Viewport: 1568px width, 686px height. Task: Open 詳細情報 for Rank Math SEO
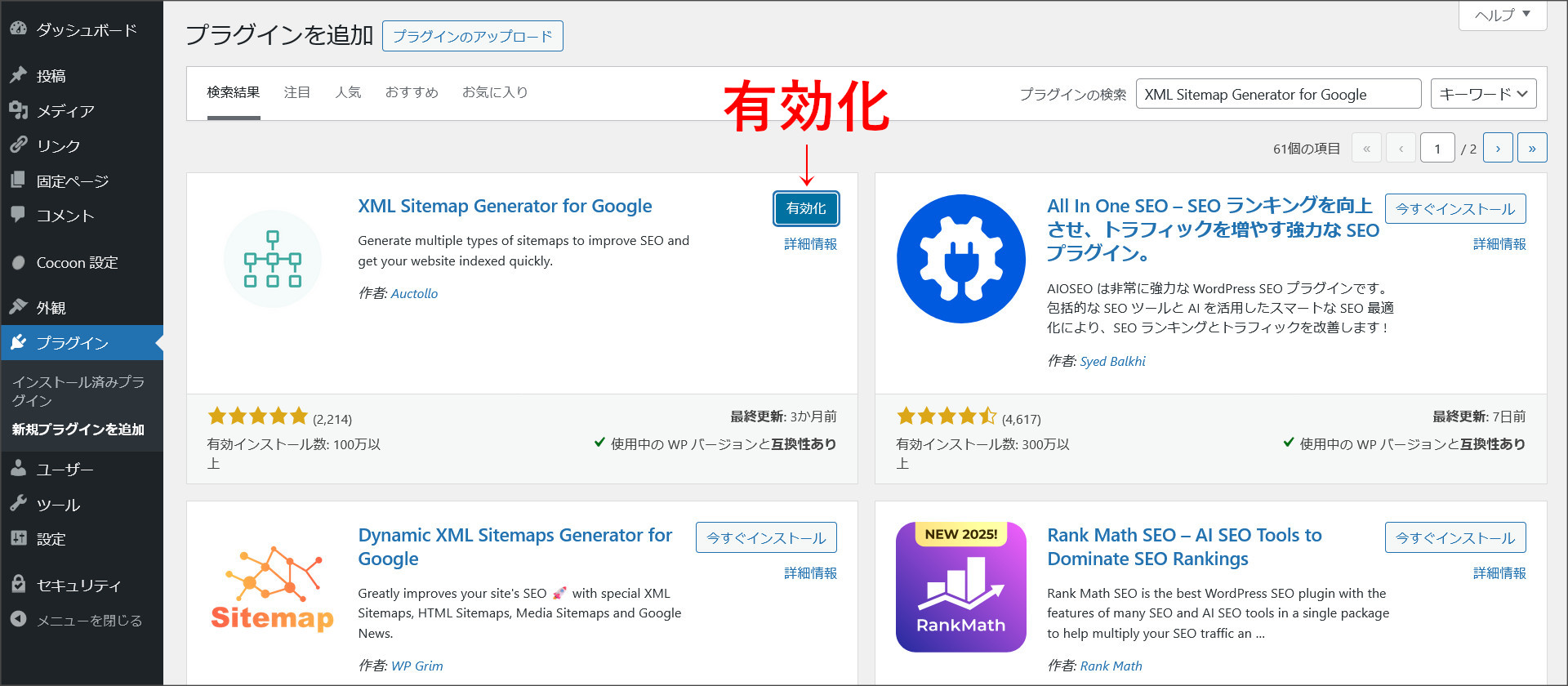1499,572
